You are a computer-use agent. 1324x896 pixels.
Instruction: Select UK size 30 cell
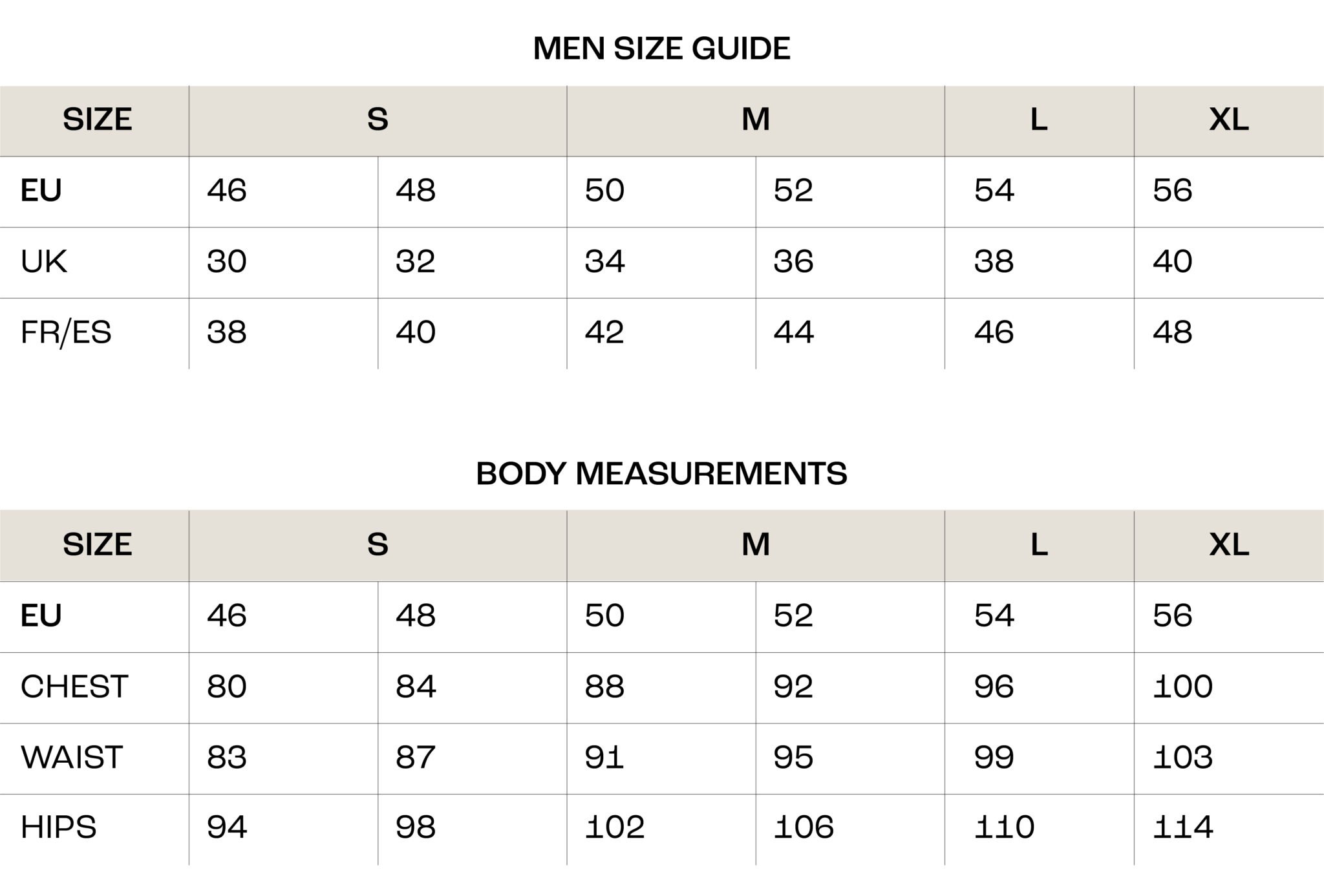226,262
